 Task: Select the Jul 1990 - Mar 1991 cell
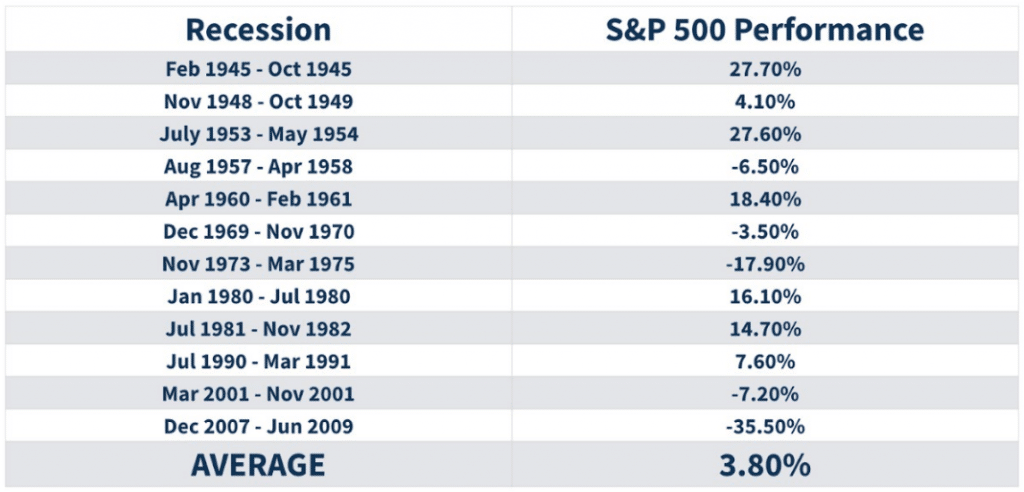tap(258, 362)
